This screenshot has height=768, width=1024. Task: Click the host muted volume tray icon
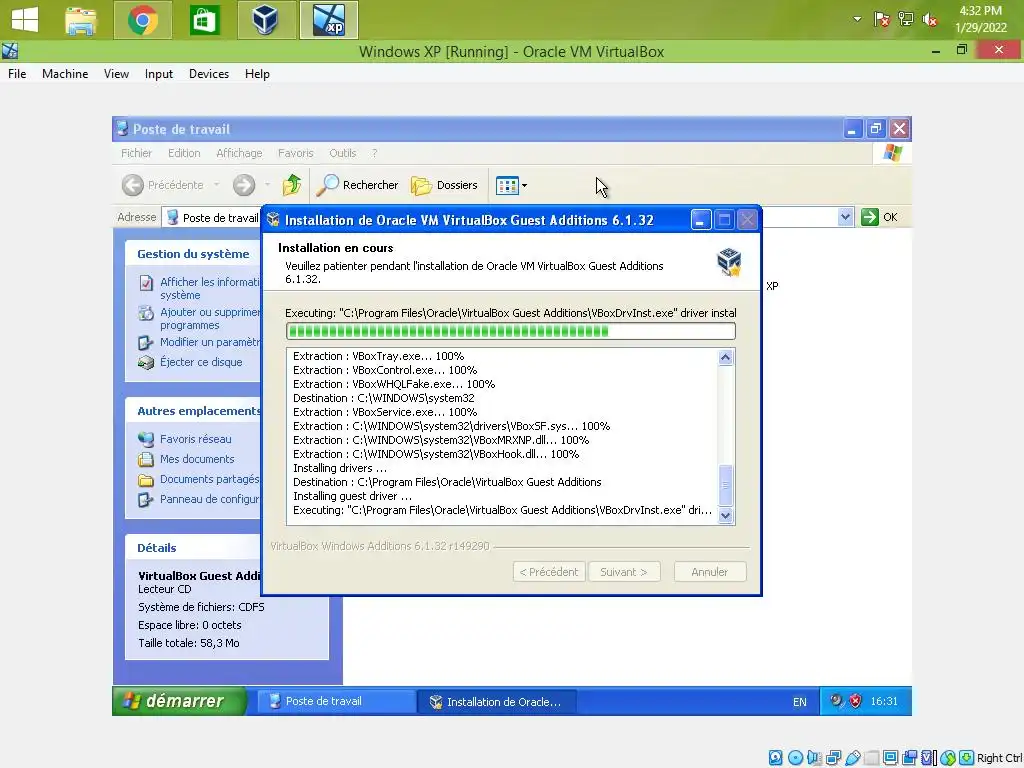pyautogui.click(x=930, y=20)
